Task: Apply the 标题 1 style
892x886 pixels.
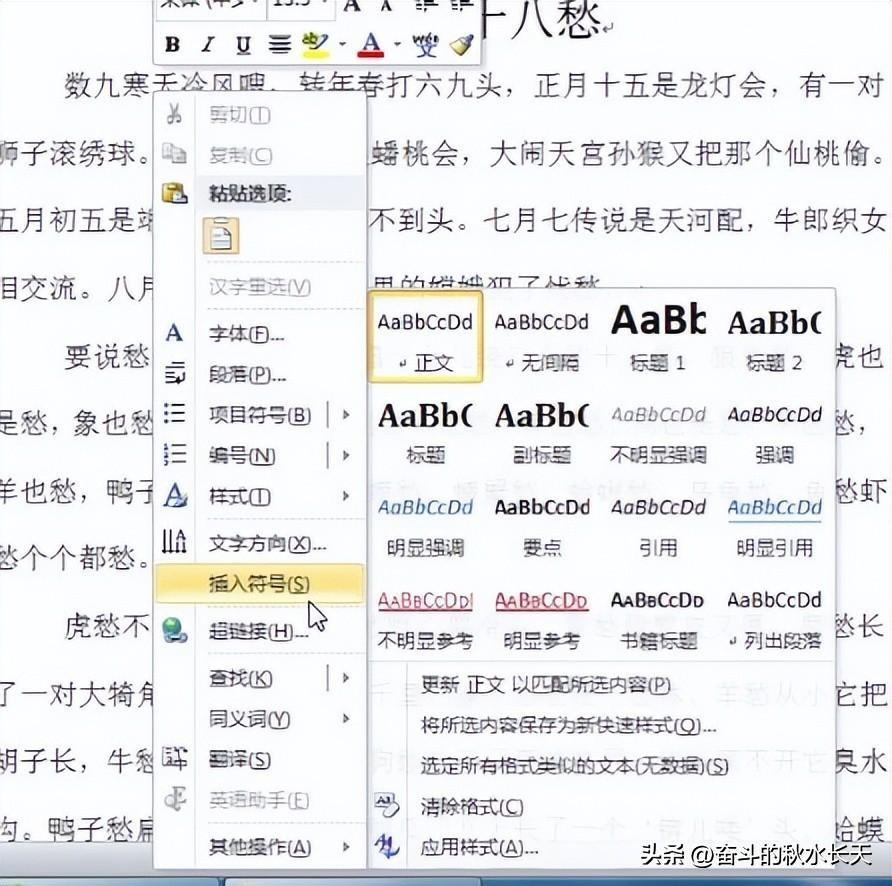Action: coord(658,337)
